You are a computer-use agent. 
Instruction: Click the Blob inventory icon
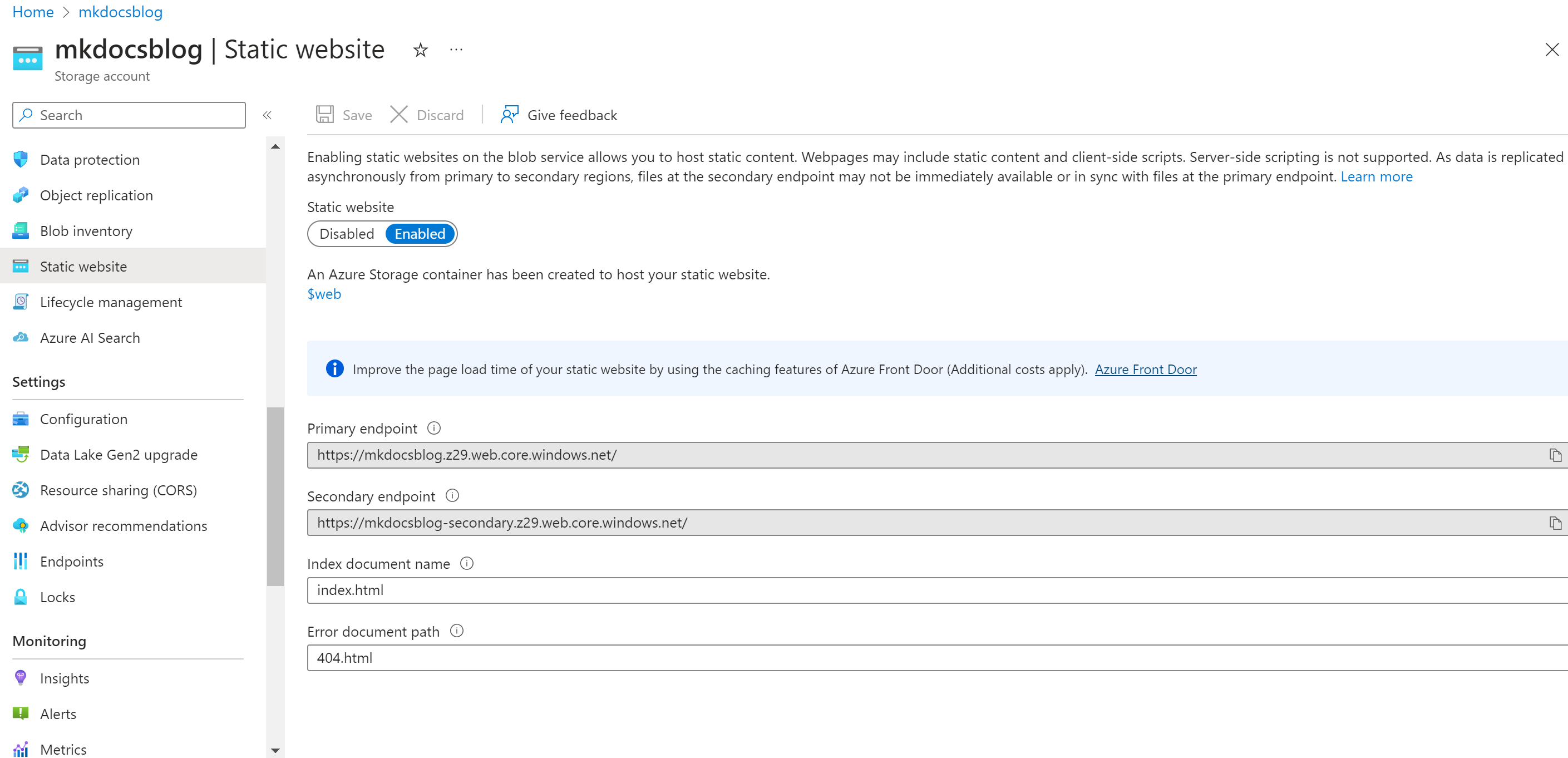[x=21, y=231]
